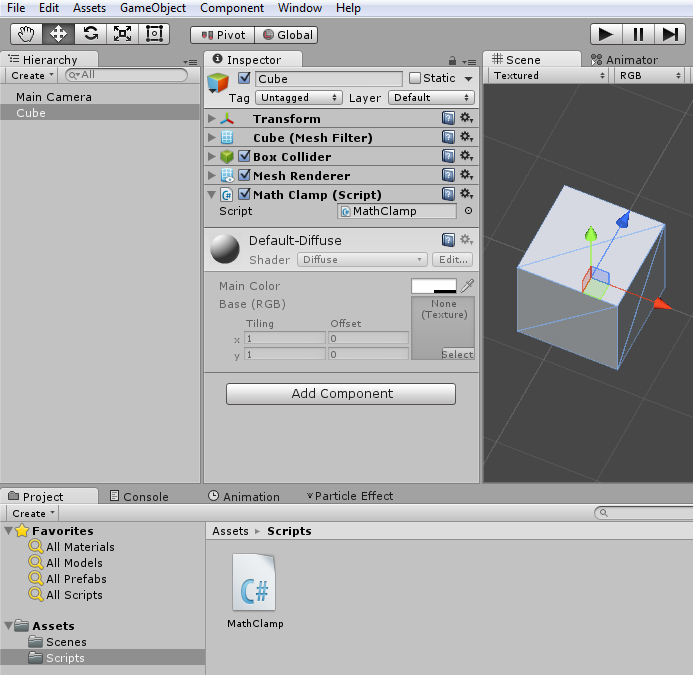Open the Window menu

click(x=300, y=8)
